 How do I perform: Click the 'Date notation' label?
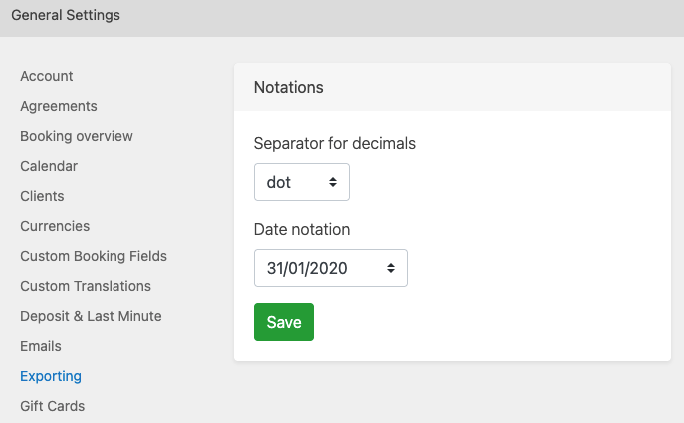[x=302, y=229]
